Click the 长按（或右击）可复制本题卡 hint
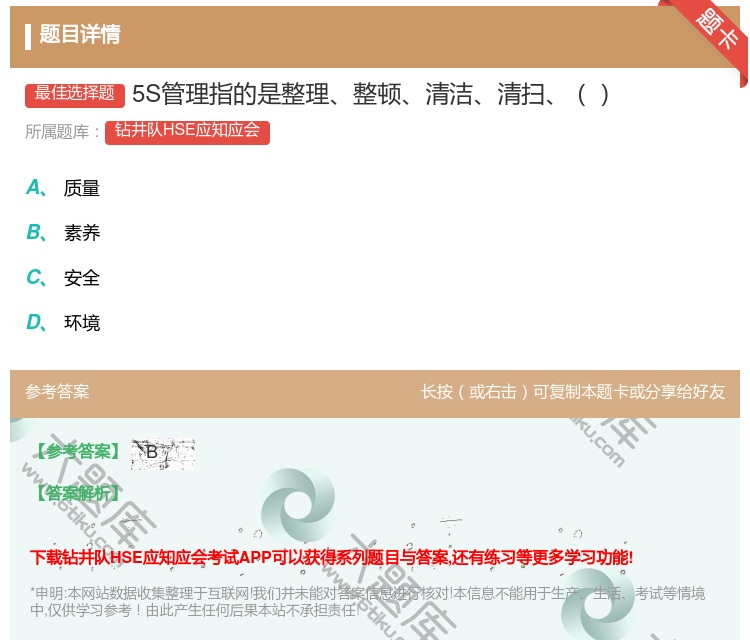Image resolution: width=750 pixels, height=640 pixels. (573, 392)
